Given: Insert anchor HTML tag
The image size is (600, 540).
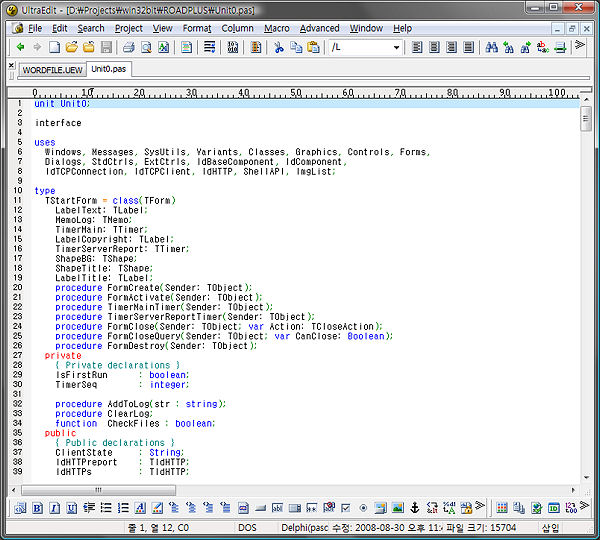Looking at the screenshot, I should (x=415, y=508).
